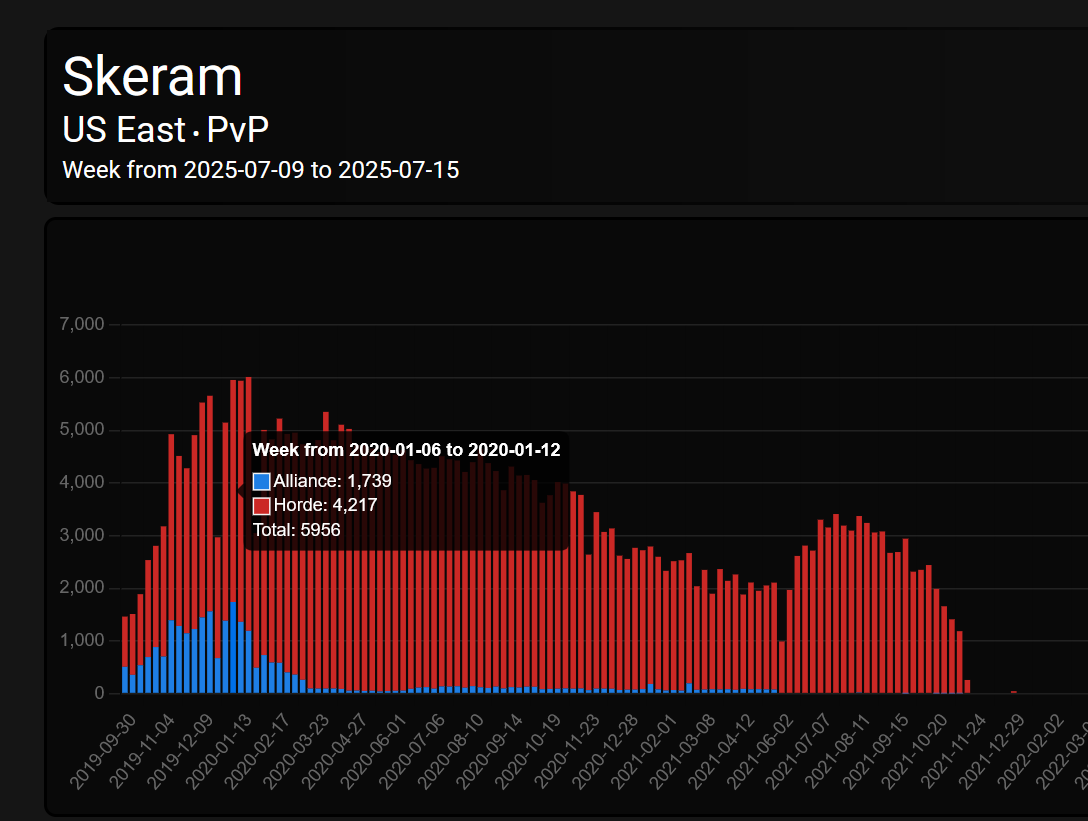Click the 1,000 y-axis label

(x=82, y=641)
